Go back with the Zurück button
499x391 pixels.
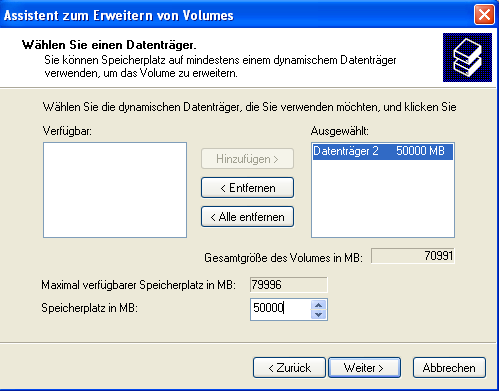pos(289,368)
